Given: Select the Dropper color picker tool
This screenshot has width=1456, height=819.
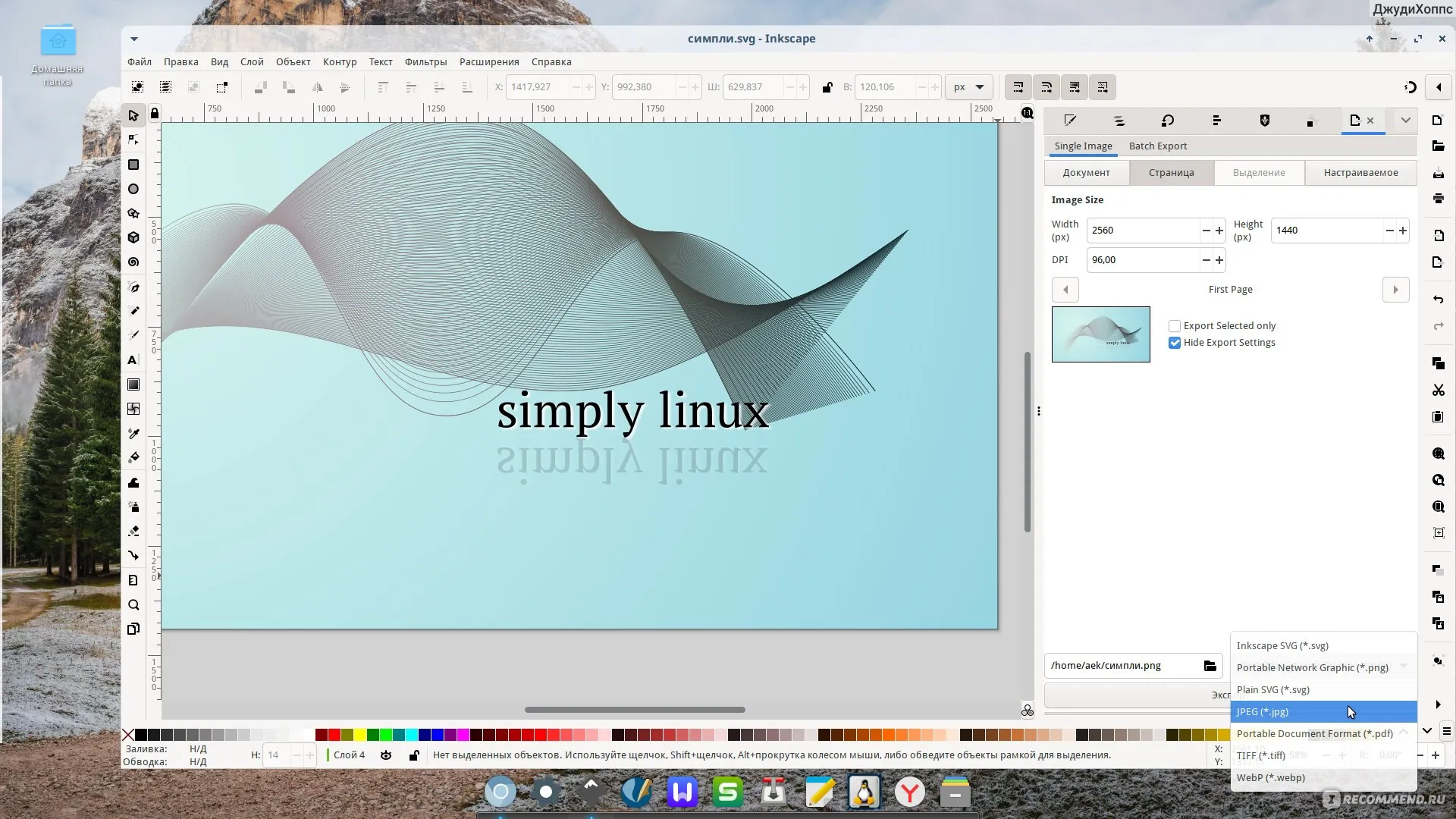Looking at the screenshot, I should (x=133, y=433).
